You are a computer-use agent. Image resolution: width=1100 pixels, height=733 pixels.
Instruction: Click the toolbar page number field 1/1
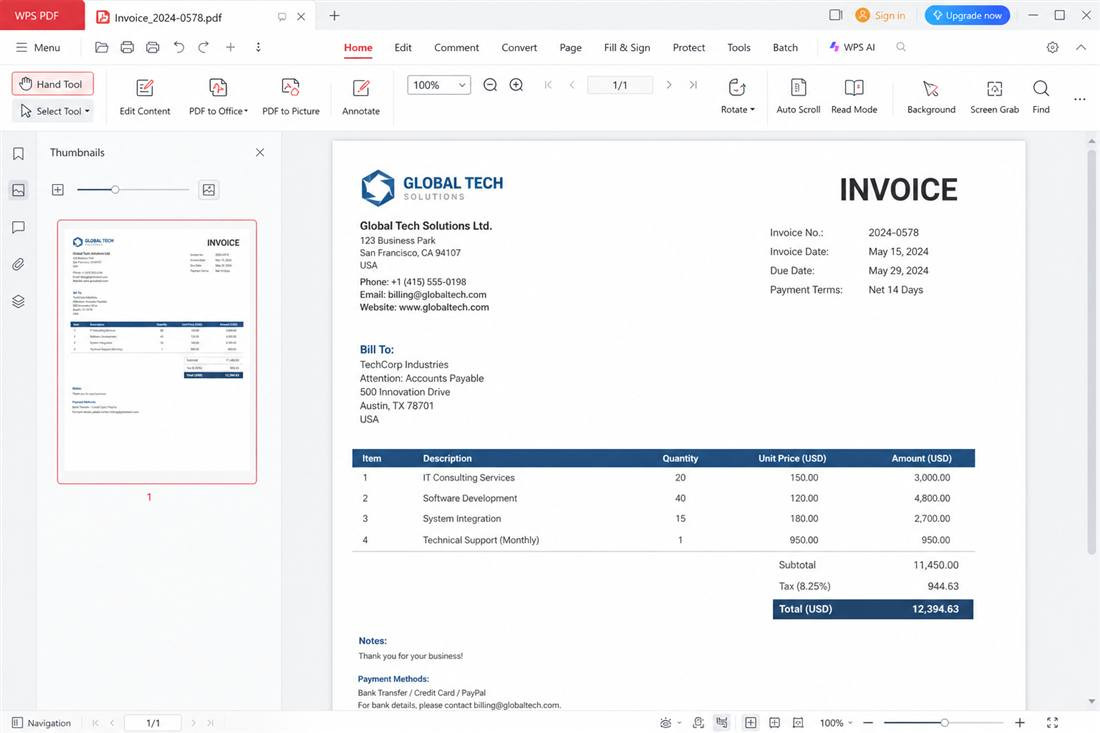click(x=619, y=85)
